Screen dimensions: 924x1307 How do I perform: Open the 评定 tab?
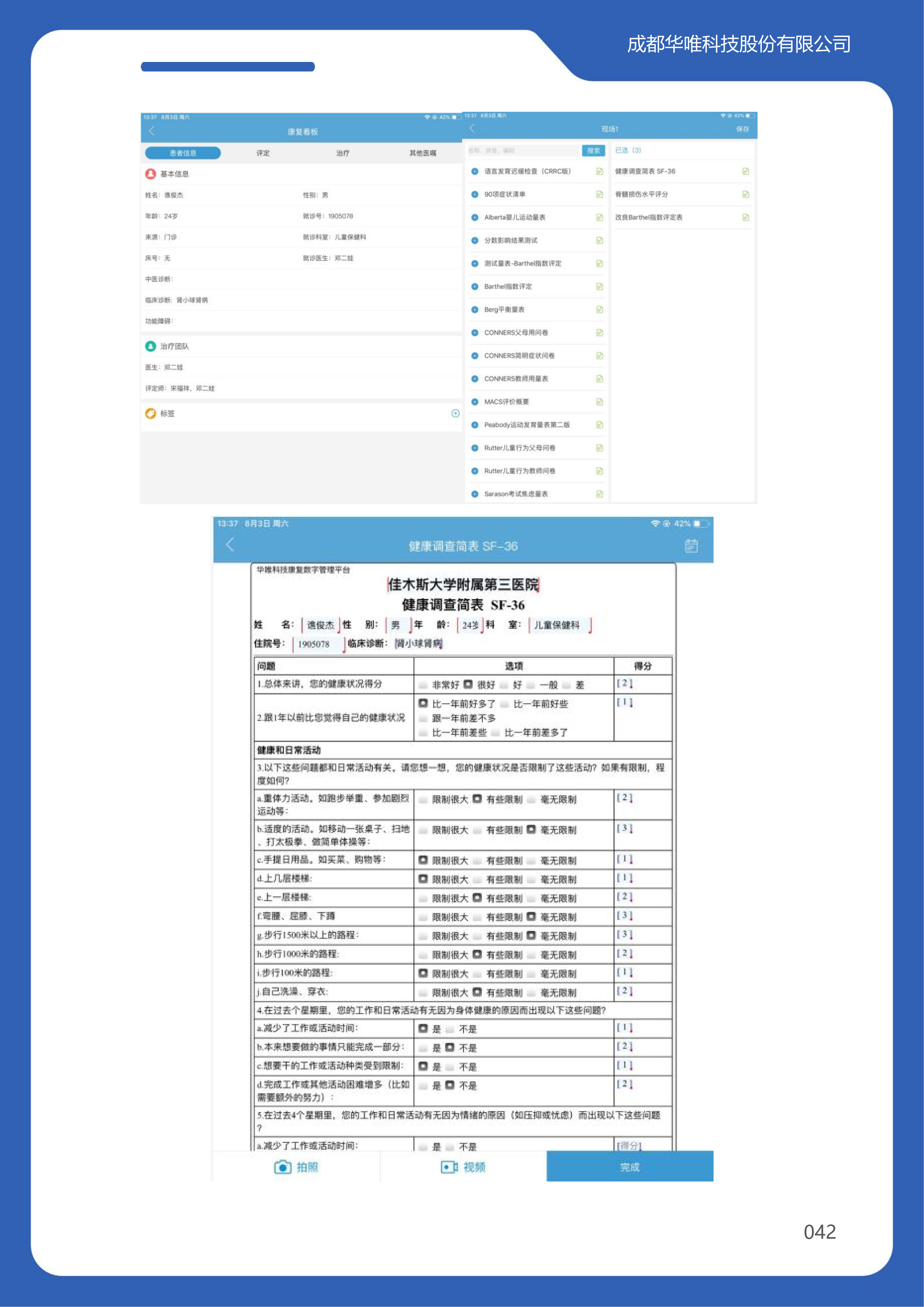tap(263, 153)
